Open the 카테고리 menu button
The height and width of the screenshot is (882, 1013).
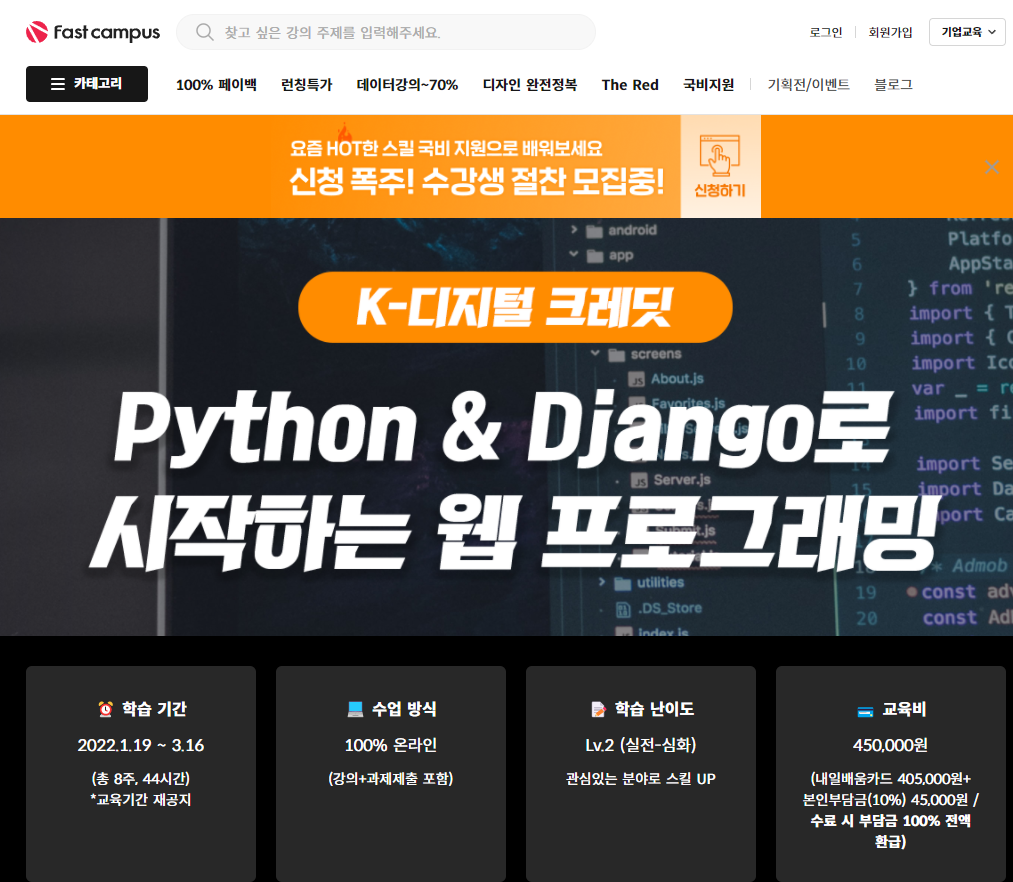(x=87, y=84)
